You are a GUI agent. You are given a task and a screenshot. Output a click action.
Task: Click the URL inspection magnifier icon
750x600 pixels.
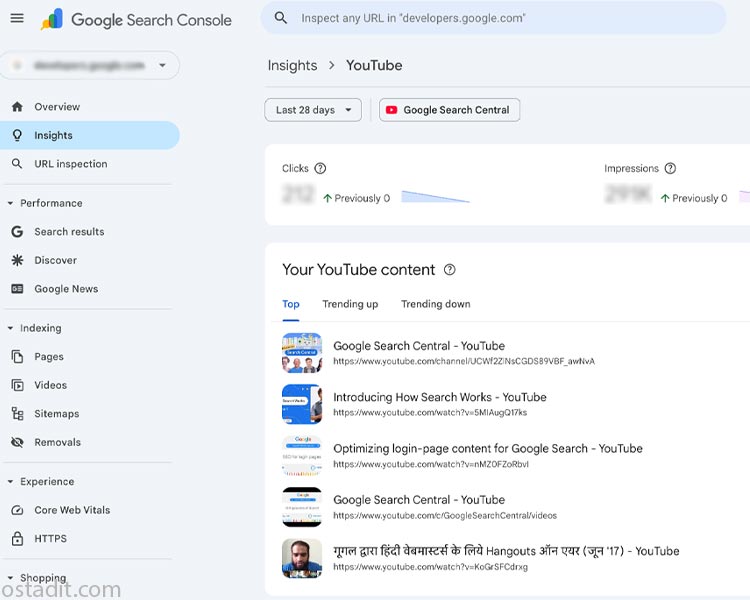pos(17,164)
